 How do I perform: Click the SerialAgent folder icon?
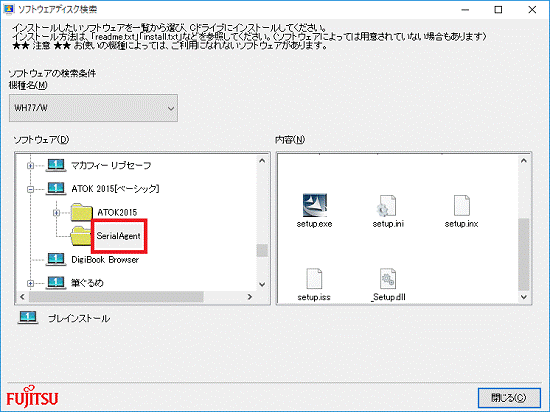coord(81,236)
